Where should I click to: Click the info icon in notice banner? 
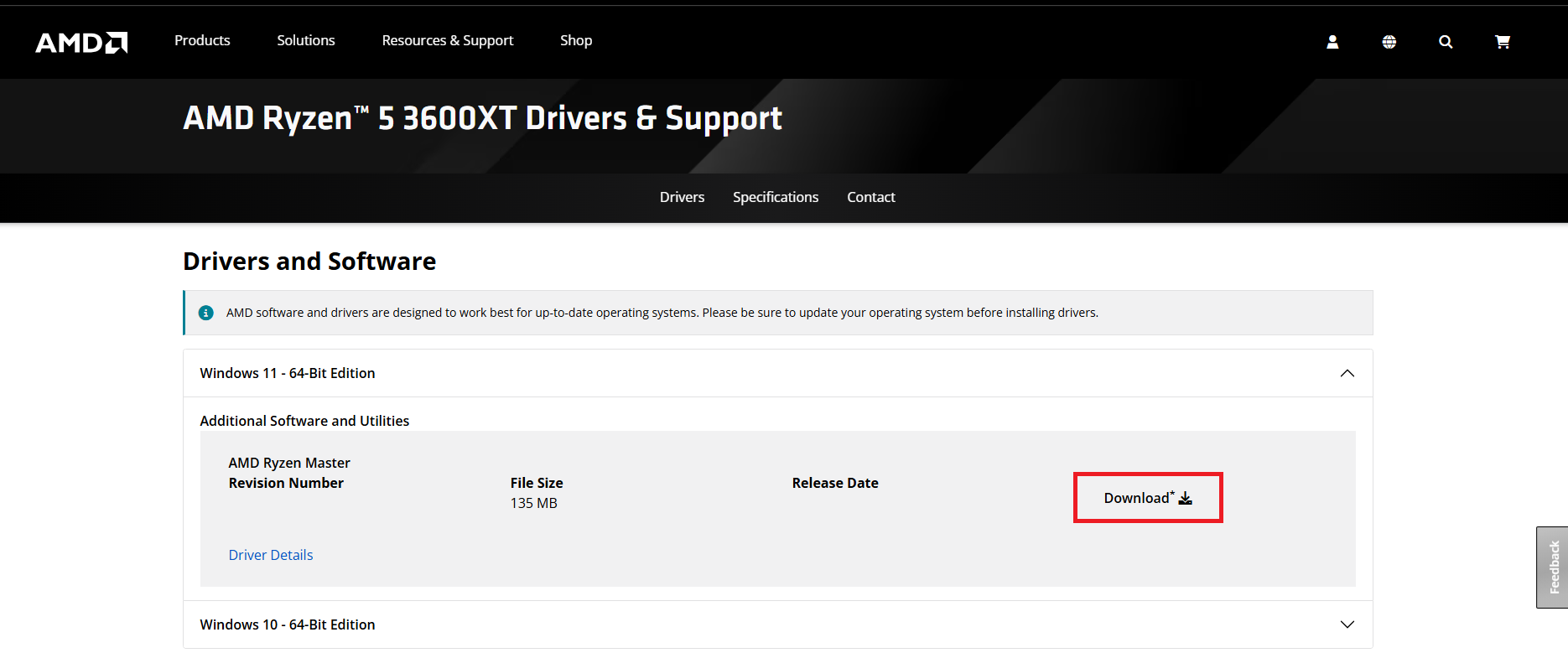coord(205,313)
